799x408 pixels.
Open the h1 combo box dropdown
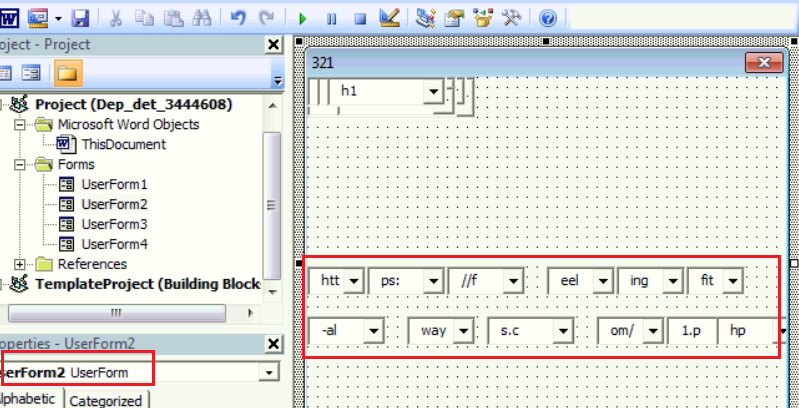(434, 92)
